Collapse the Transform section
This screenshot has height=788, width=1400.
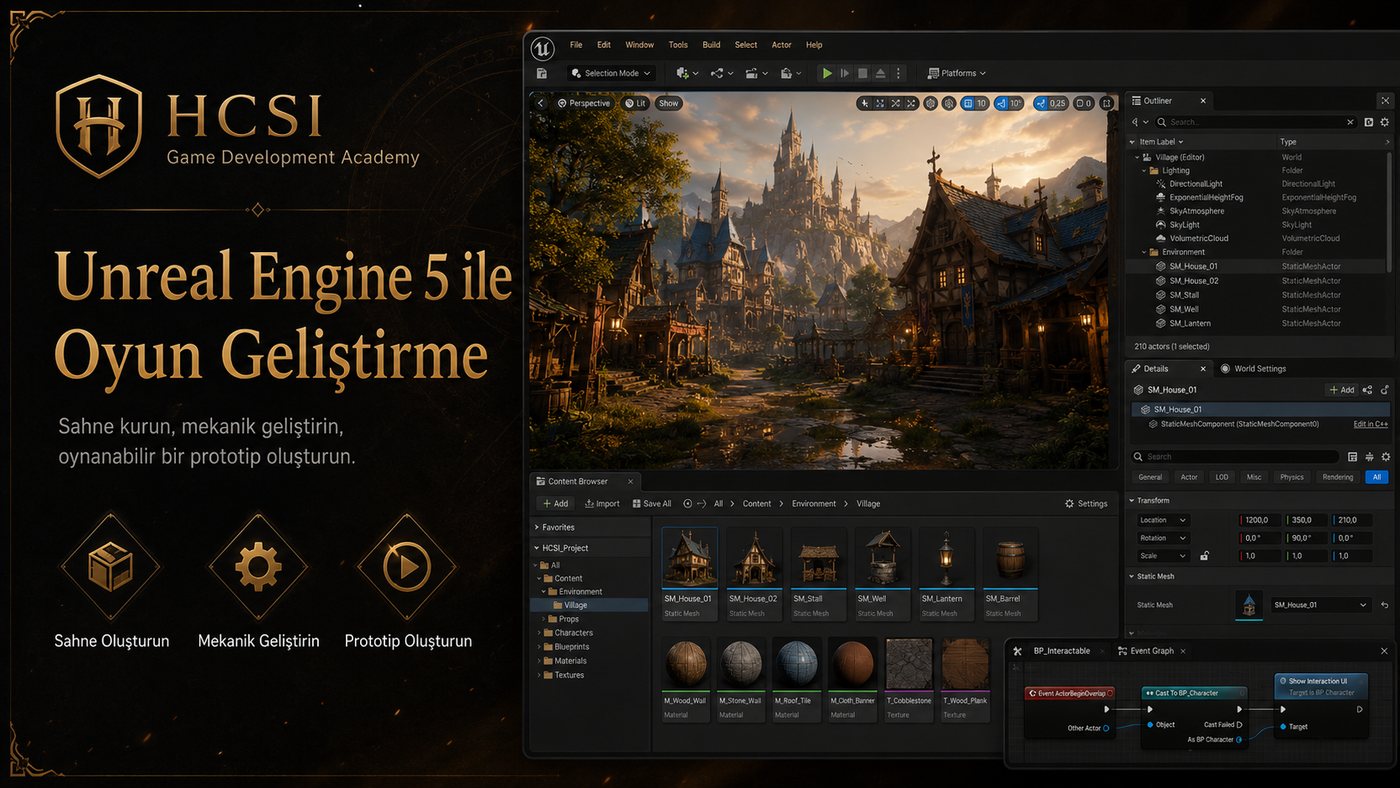(1133, 500)
